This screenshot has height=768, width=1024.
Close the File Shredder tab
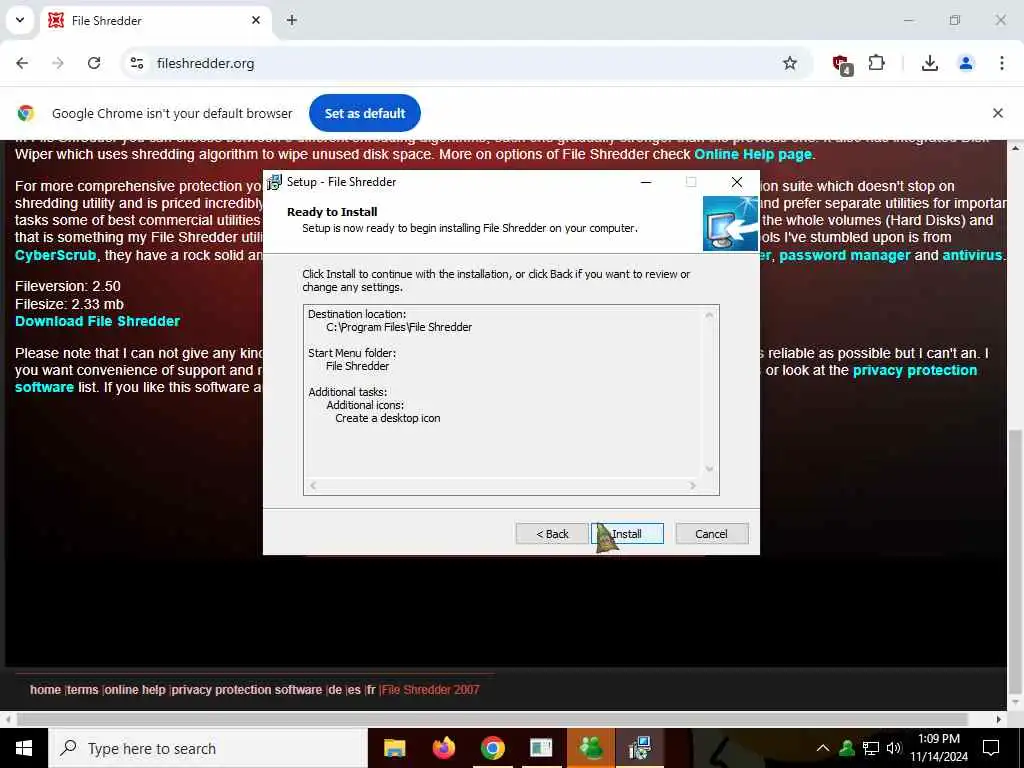click(x=256, y=20)
